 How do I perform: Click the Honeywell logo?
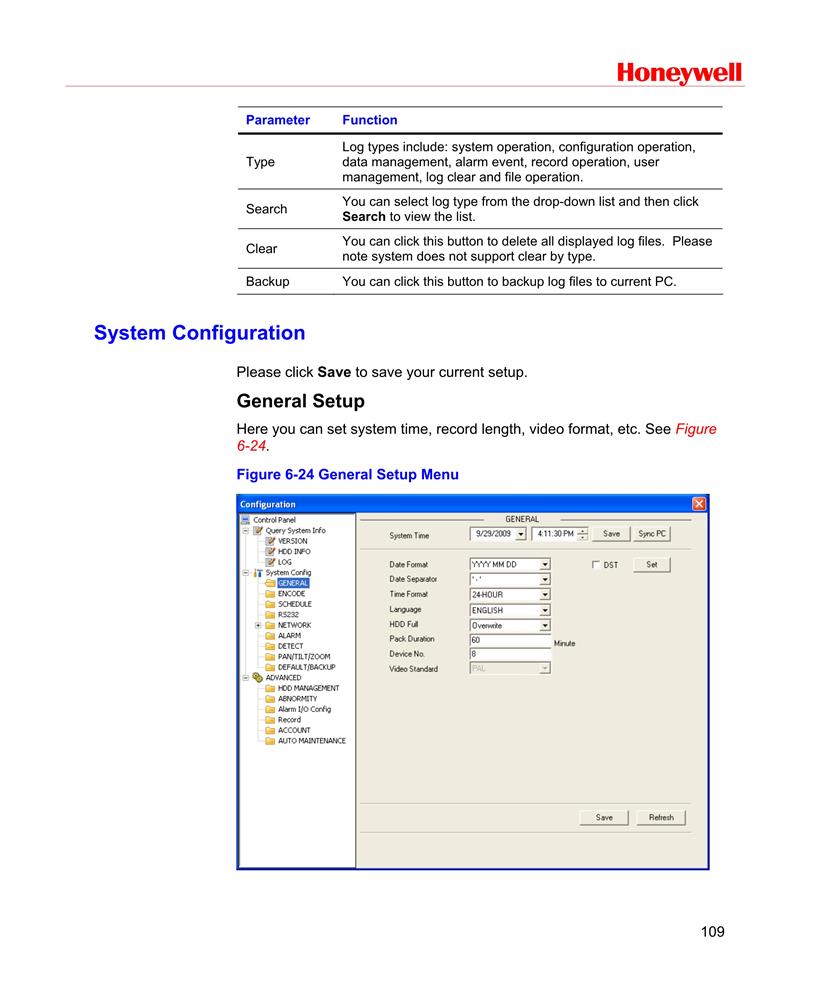(679, 73)
